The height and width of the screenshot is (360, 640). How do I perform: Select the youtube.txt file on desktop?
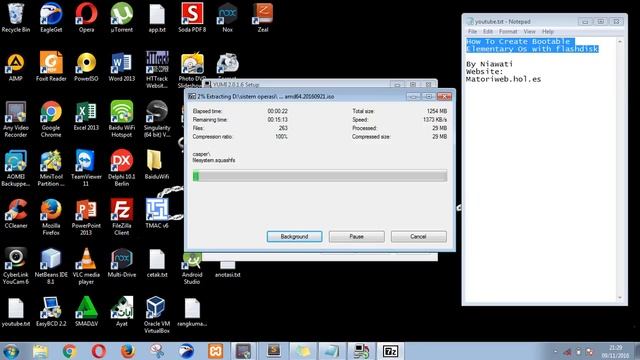pos(16,312)
